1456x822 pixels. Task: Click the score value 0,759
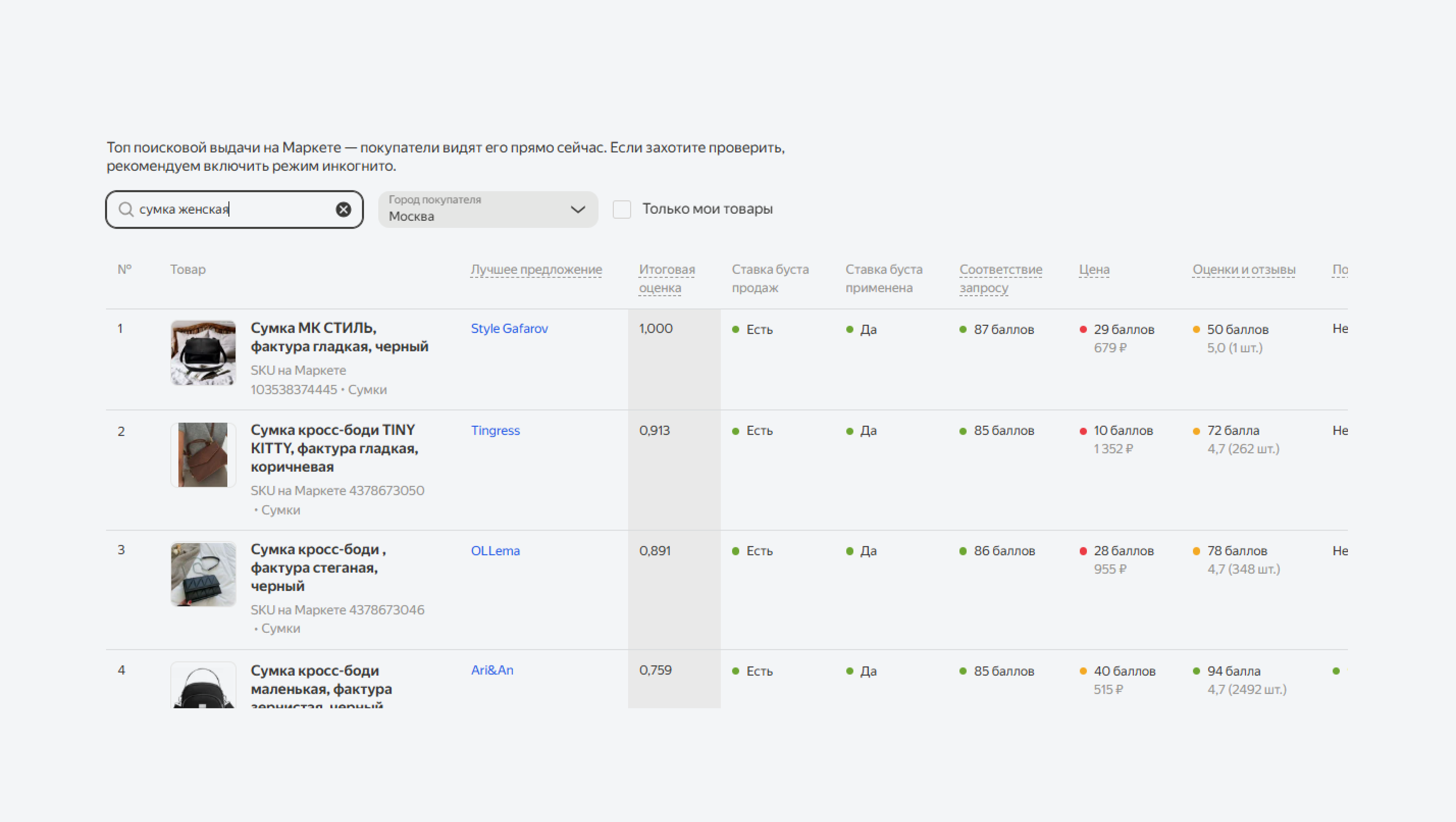(655, 670)
